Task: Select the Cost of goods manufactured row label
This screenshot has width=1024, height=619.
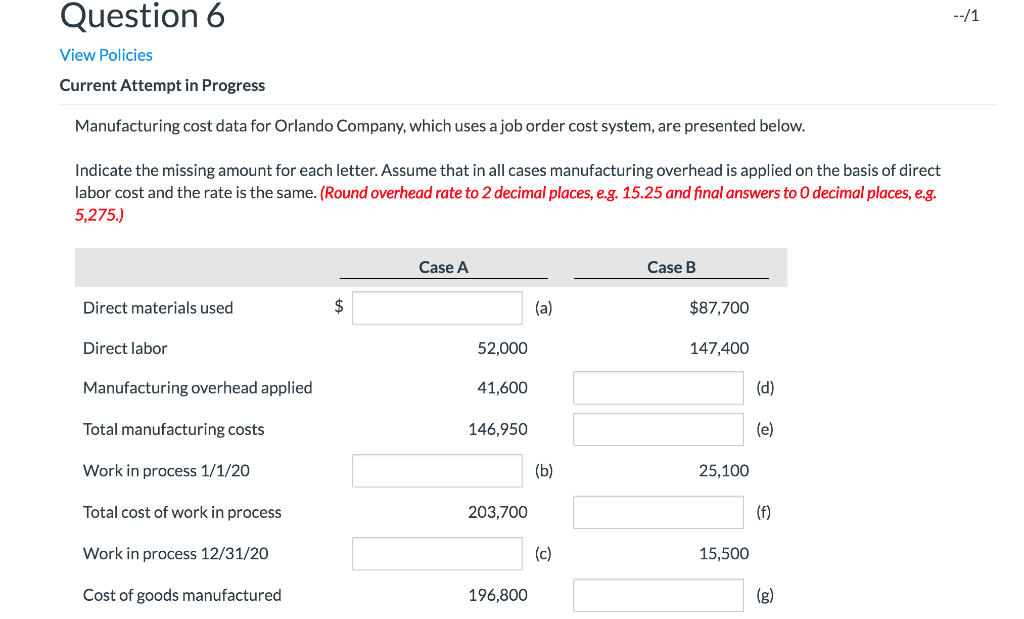Action: pyautogui.click(x=182, y=594)
